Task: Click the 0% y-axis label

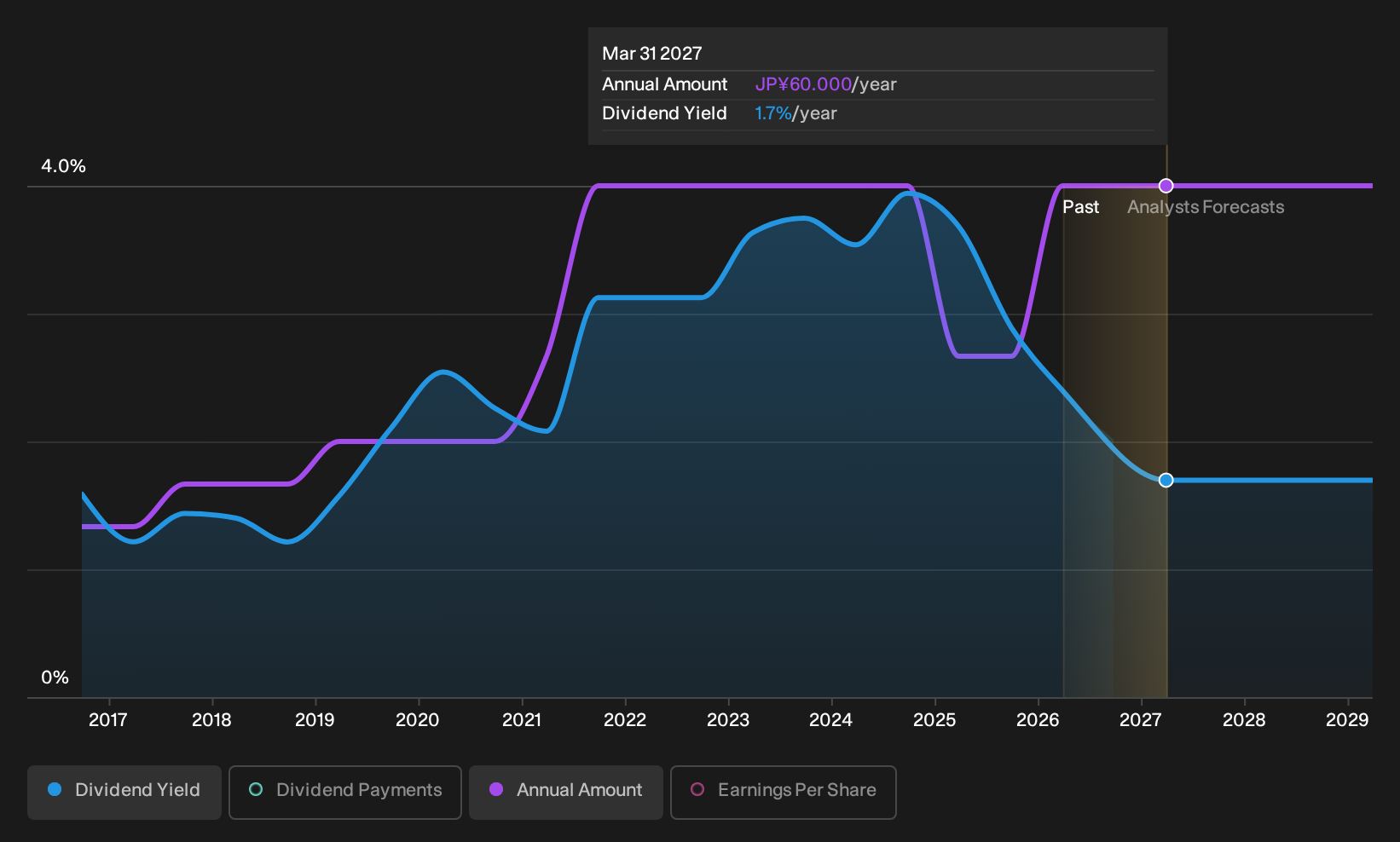Action: 55,678
